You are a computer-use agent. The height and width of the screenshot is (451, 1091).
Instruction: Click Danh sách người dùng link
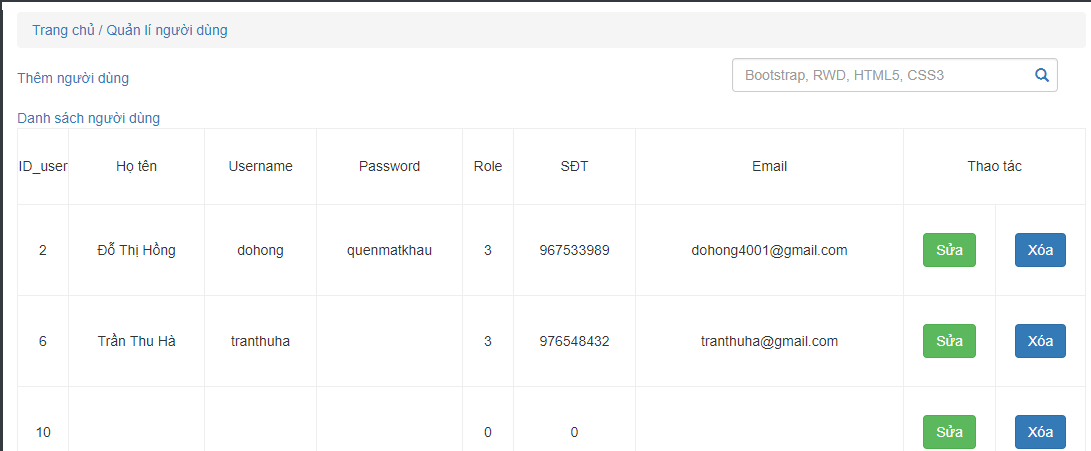[x=88, y=118]
